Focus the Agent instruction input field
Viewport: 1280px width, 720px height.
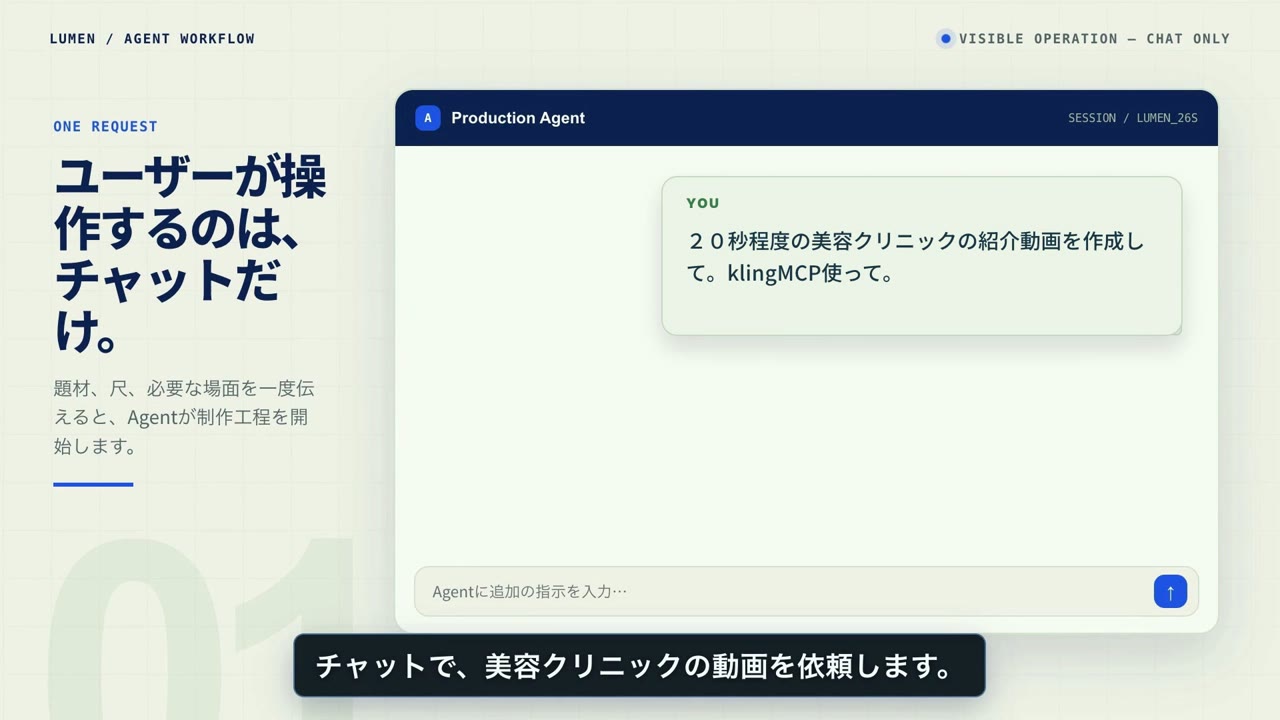click(806, 591)
